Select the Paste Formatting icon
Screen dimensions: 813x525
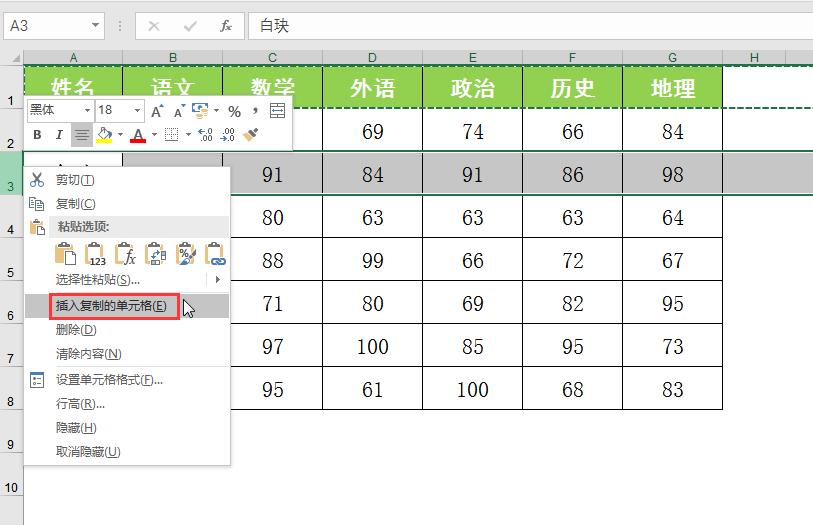click(x=186, y=254)
